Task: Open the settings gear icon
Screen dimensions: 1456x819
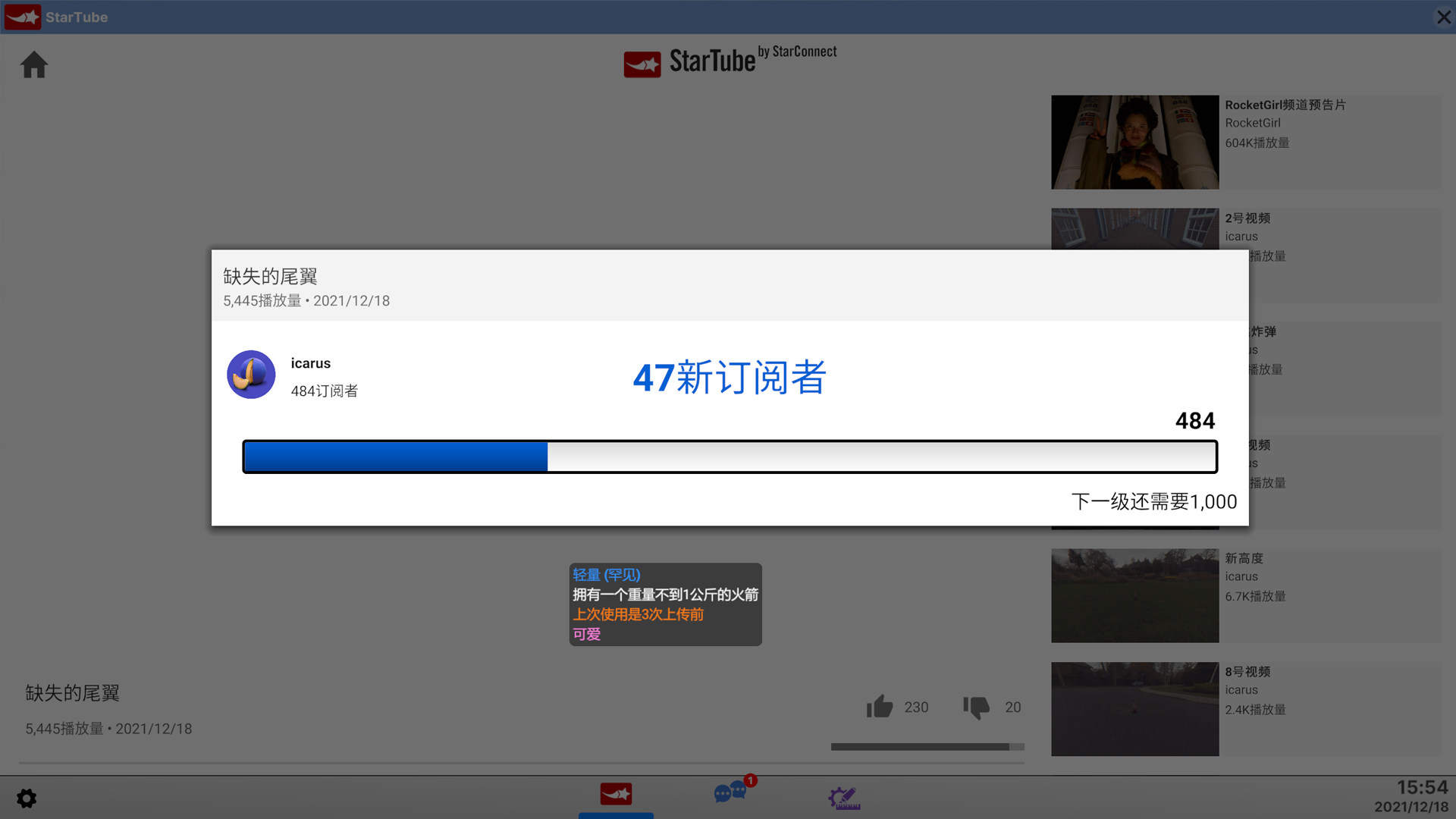Action: (x=27, y=798)
